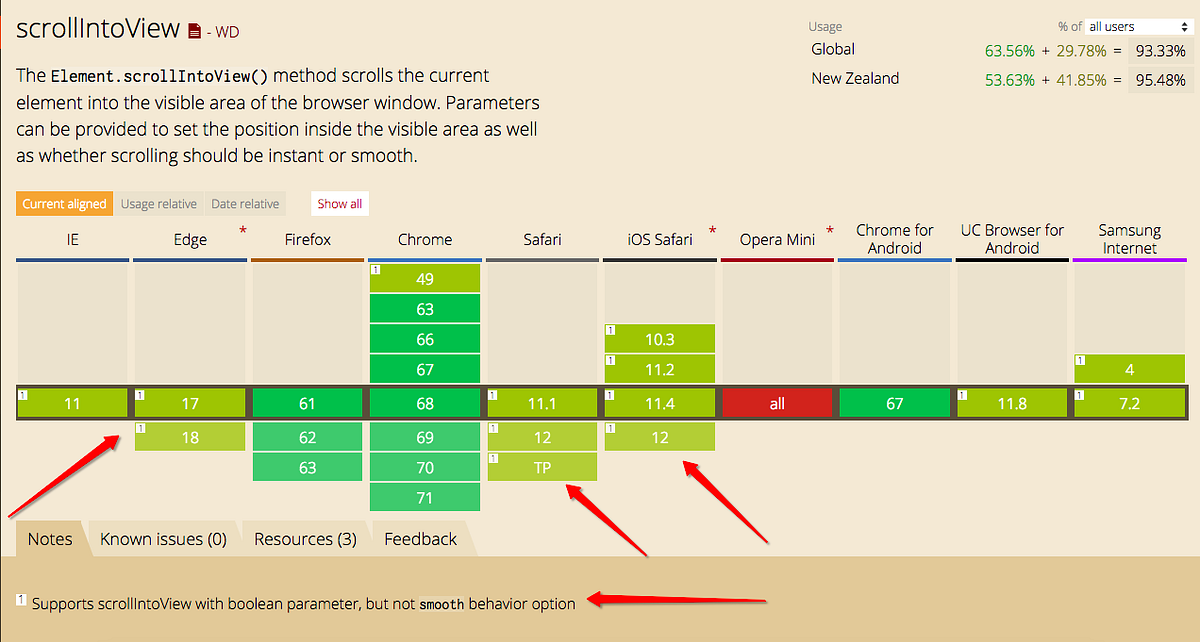The image size is (1200, 642).
Task: Switch to the Known issues tab
Action: [163, 538]
